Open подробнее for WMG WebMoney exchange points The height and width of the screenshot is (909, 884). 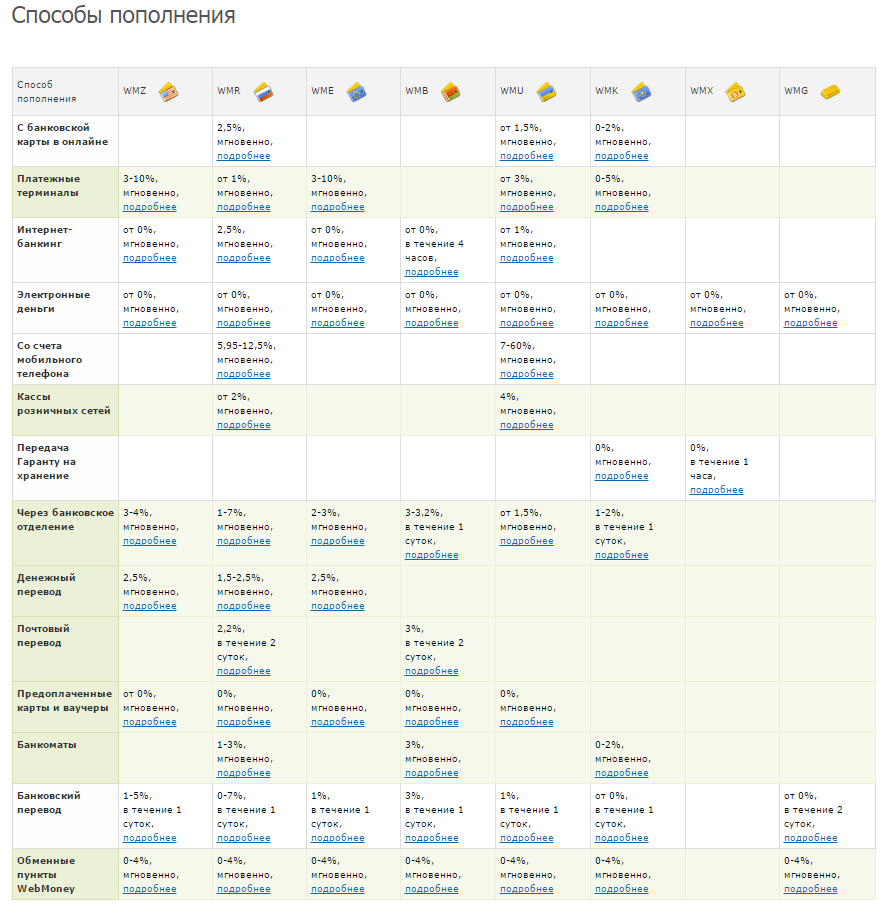point(810,889)
